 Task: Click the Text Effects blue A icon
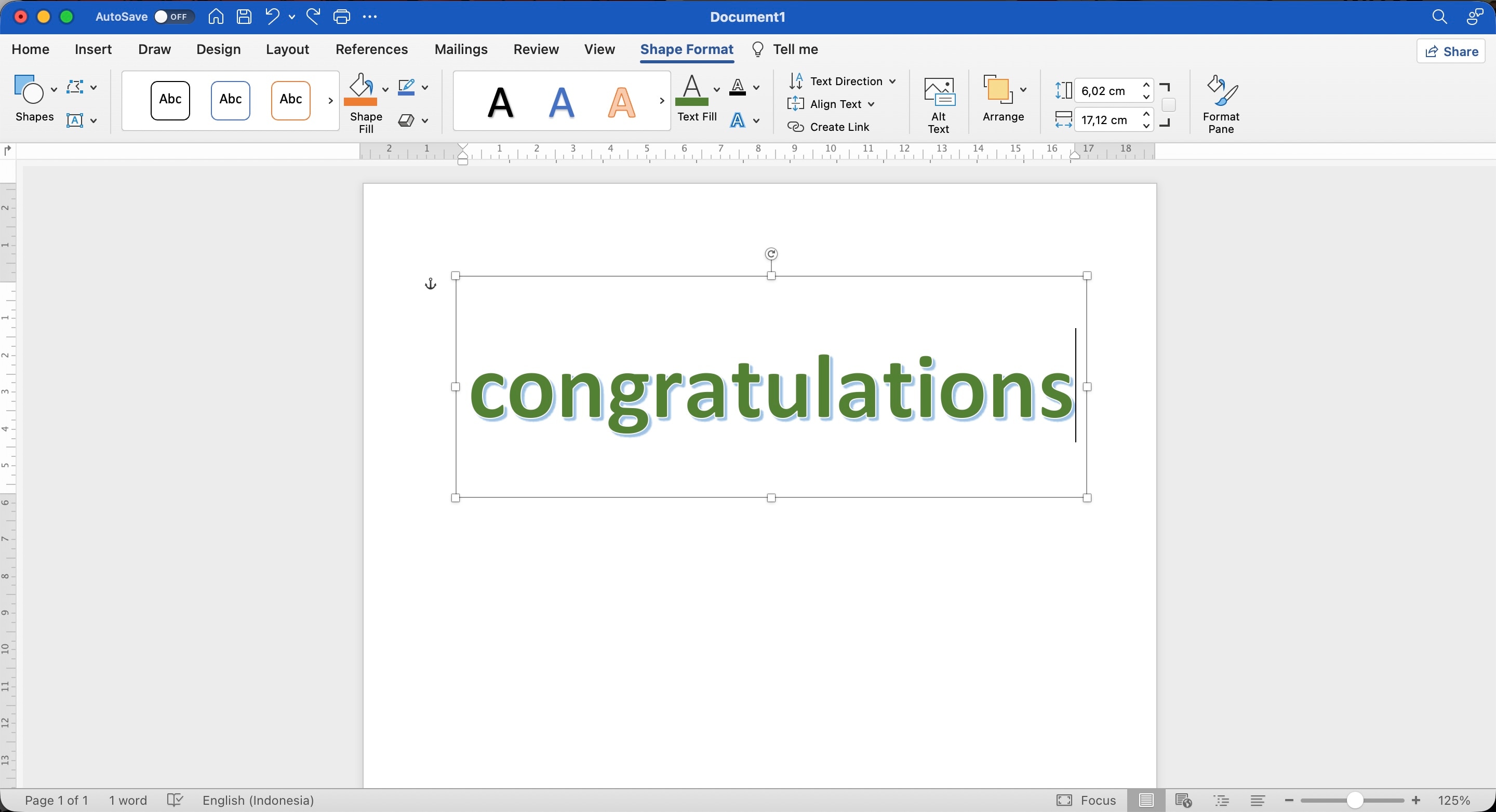point(738,120)
